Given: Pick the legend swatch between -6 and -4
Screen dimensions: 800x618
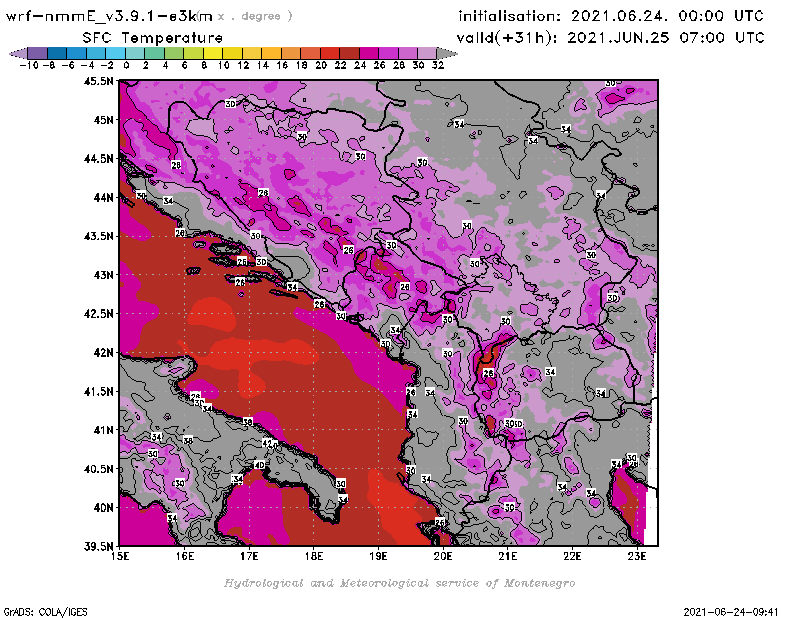Looking at the screenshot, I should [77, 53].
